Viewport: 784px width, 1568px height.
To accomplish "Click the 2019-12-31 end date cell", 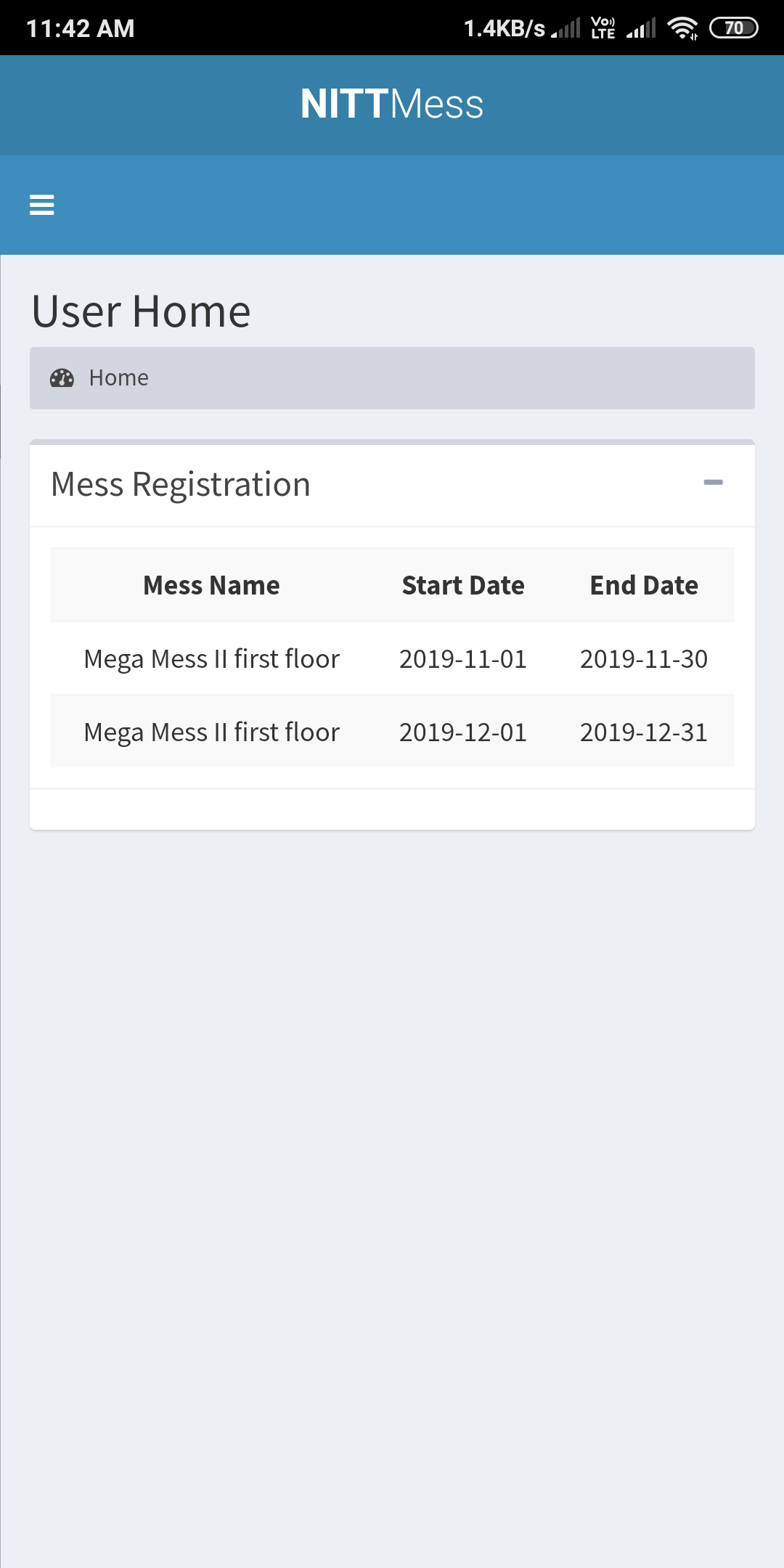I will (644, 732).
